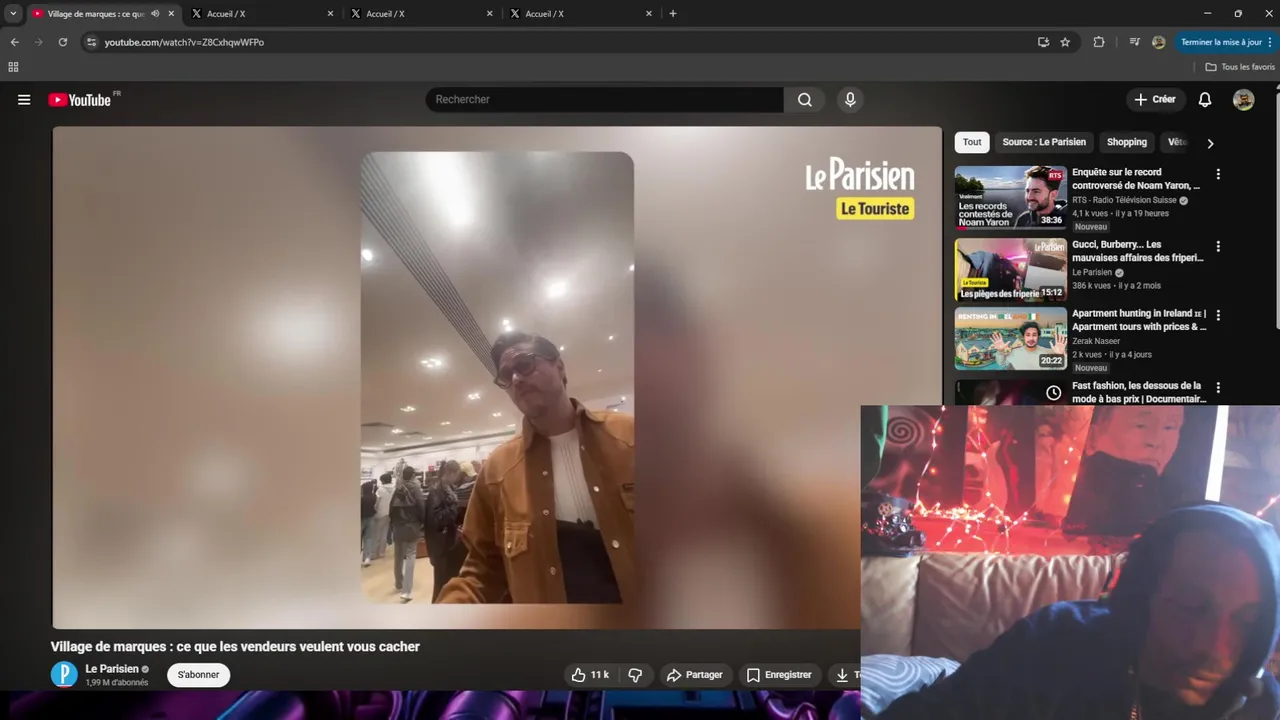Open Le Parisien channel avatar
1280x720 pixels.
(x=64, y=675)
